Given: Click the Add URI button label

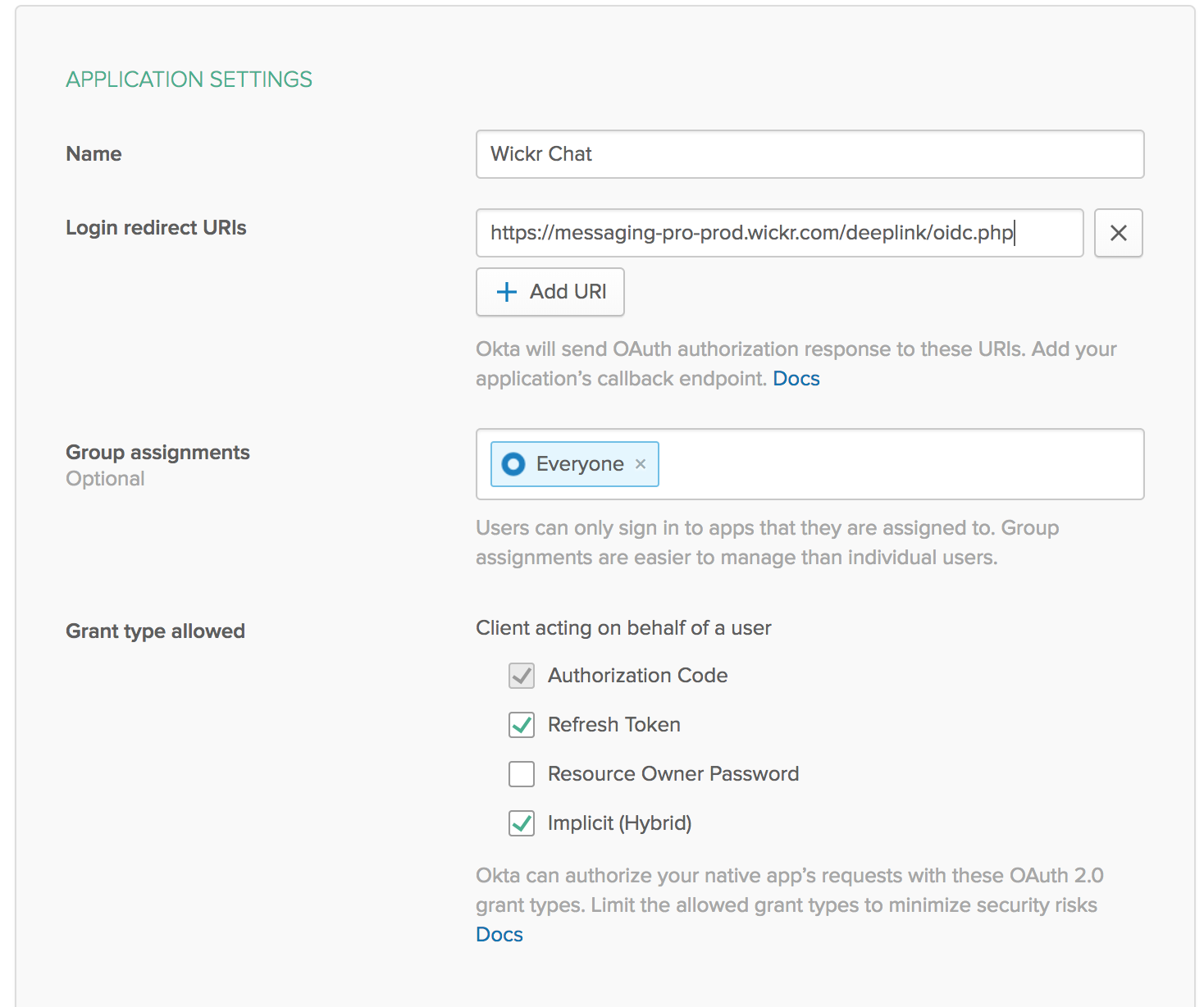Looking at the screenshot, I should point(568,292).
